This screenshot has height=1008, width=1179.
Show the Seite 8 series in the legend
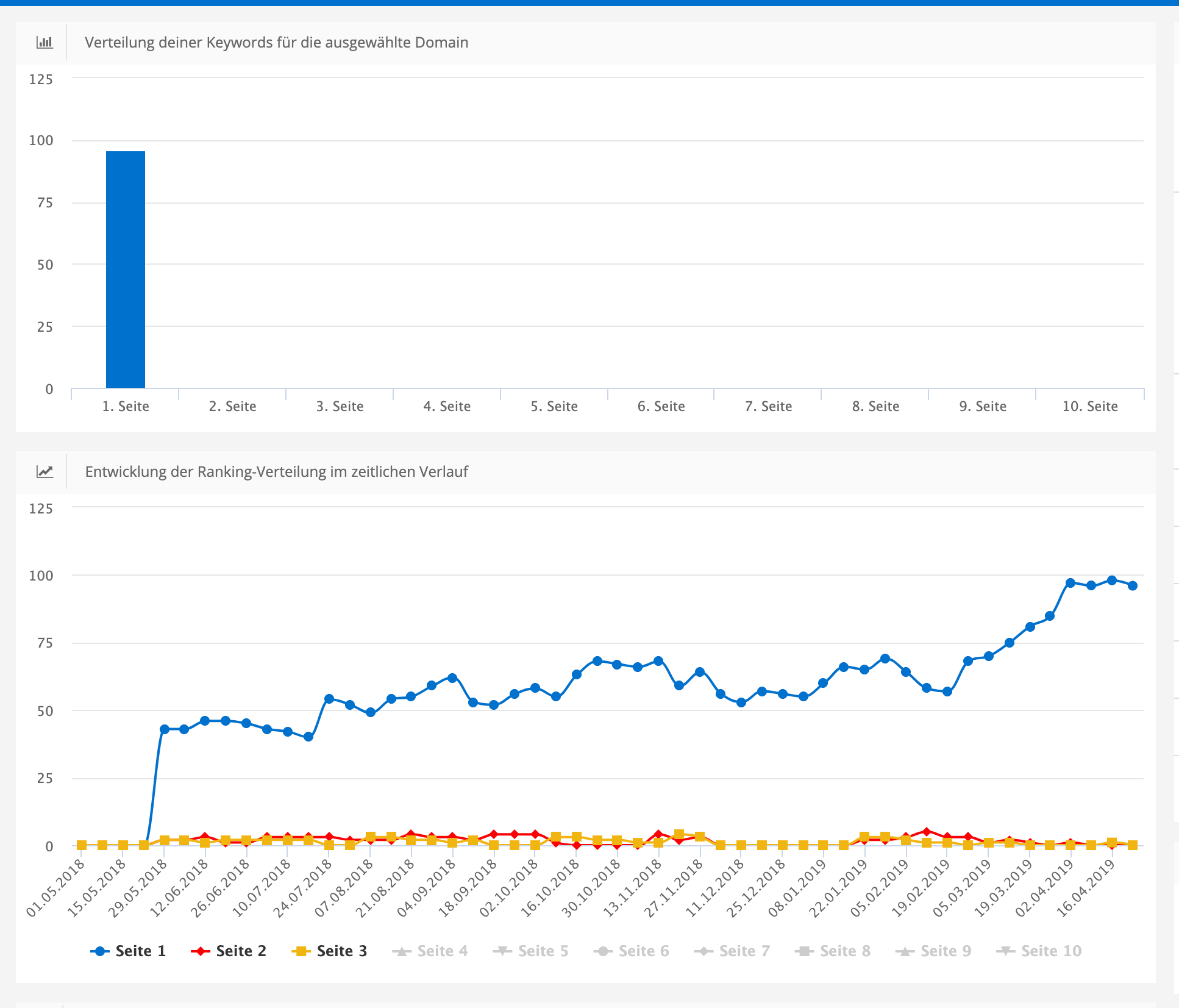833,951
